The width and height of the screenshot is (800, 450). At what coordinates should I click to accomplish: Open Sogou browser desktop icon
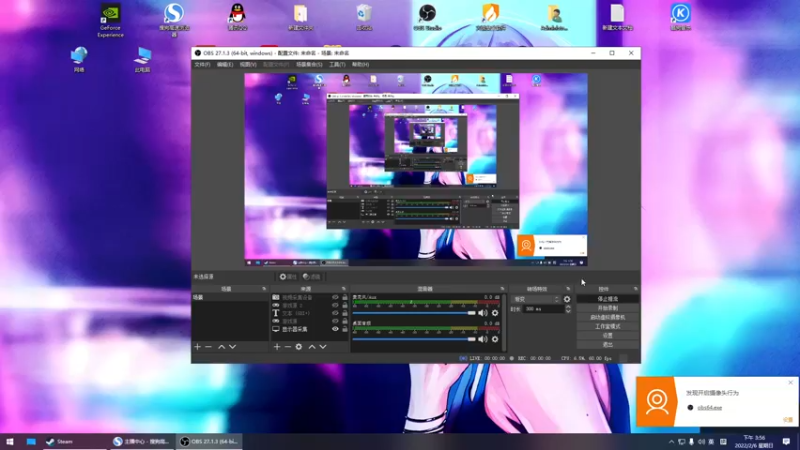174,20
